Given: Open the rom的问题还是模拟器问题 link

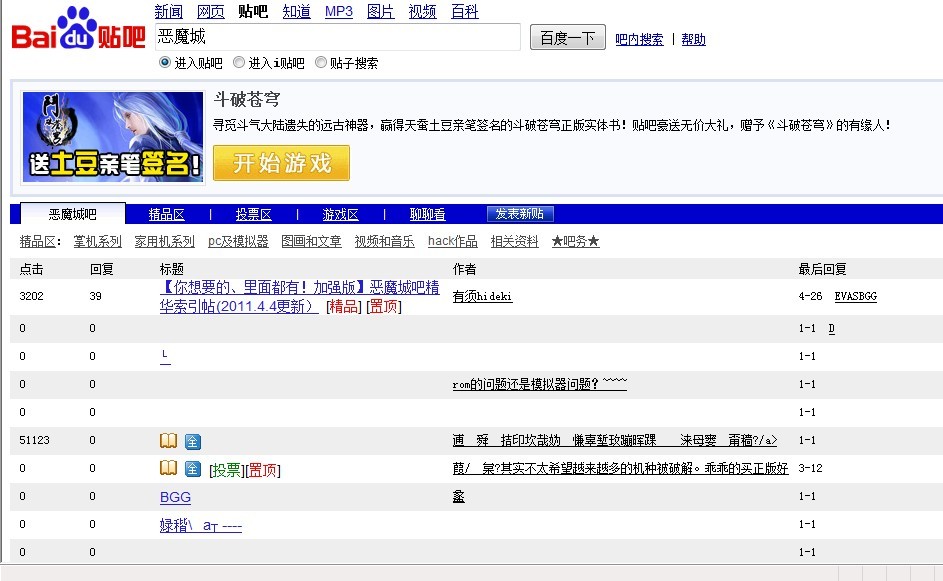Looking at the screenshot, I should click(x=539, y=384).
